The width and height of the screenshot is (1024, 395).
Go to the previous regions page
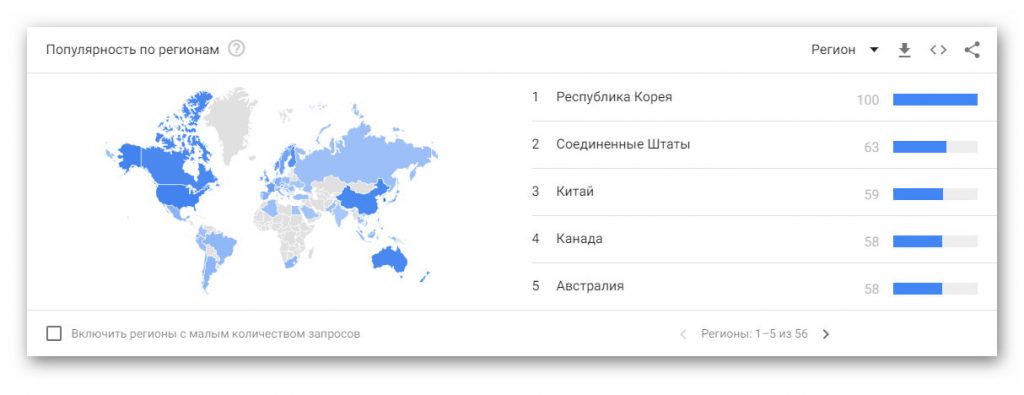click(683, 334)
